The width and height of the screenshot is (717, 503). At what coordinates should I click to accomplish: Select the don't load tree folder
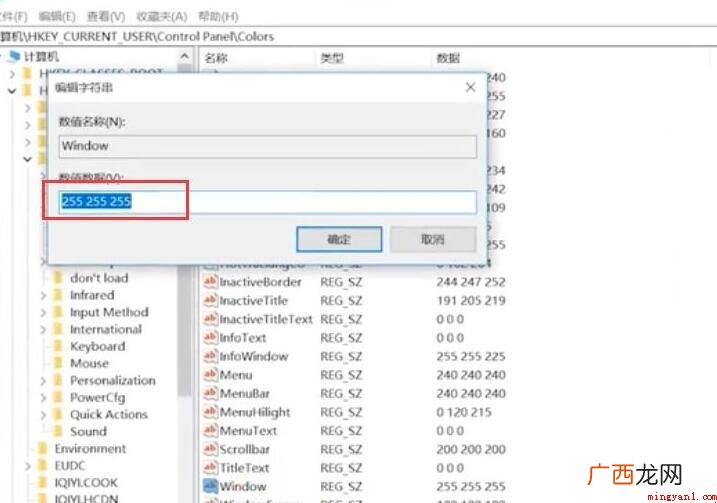pyautogui.click(x=99, y=278)
